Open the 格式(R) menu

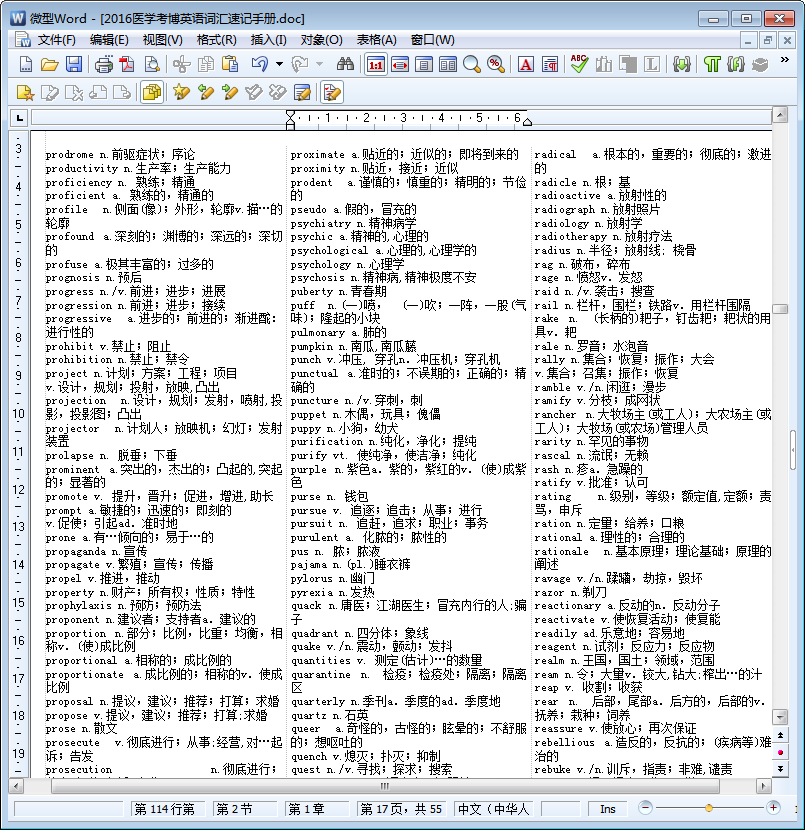click(x=216, y=40)
